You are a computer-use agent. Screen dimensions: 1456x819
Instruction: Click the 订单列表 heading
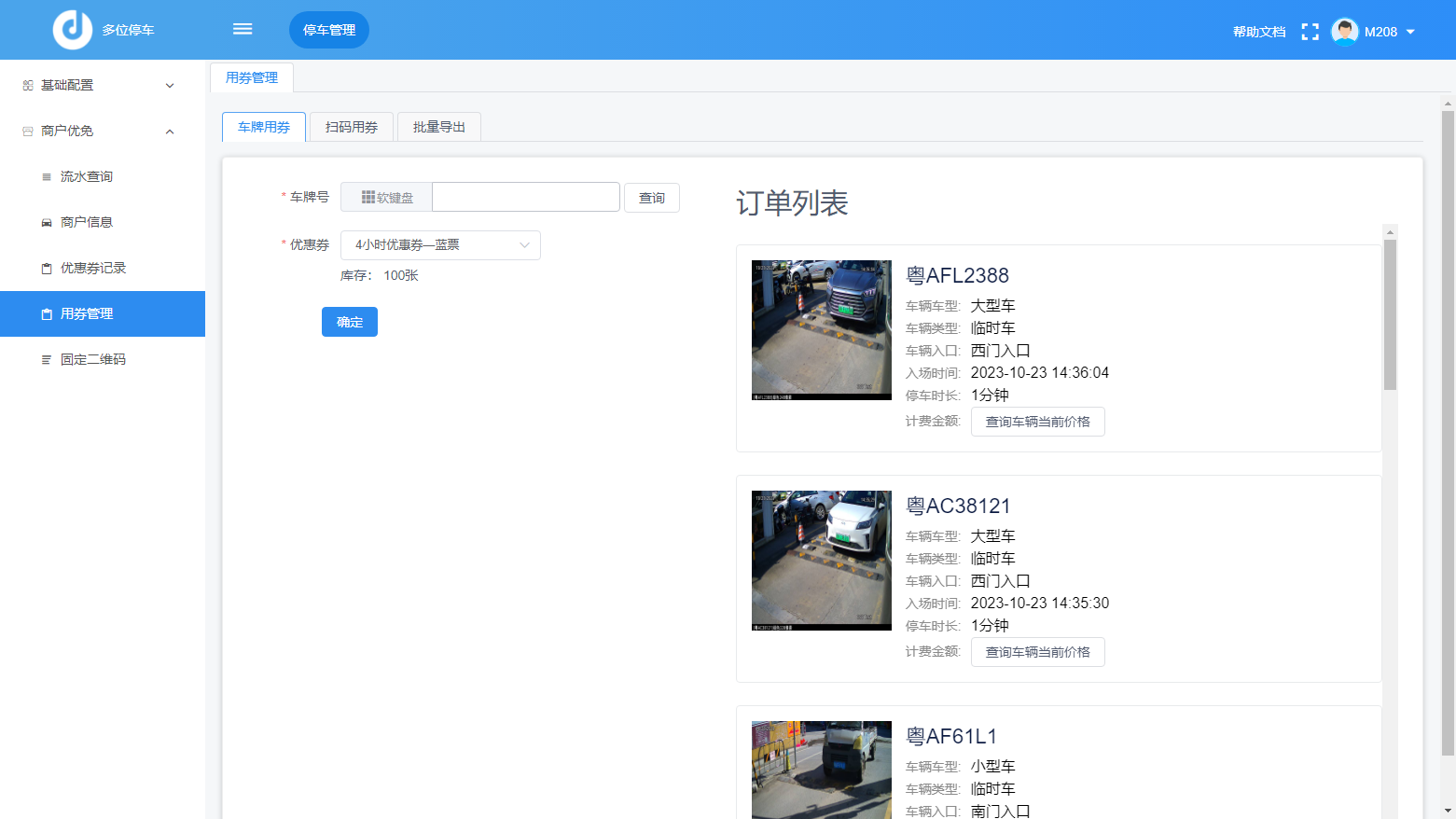tap(792, 202)
